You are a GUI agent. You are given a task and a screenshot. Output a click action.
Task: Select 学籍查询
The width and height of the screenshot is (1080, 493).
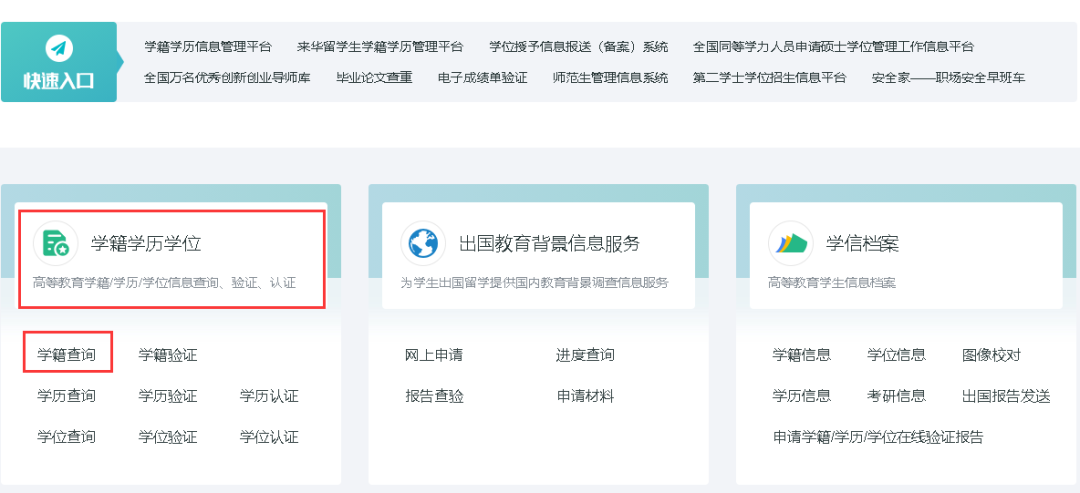click(67, 355)
